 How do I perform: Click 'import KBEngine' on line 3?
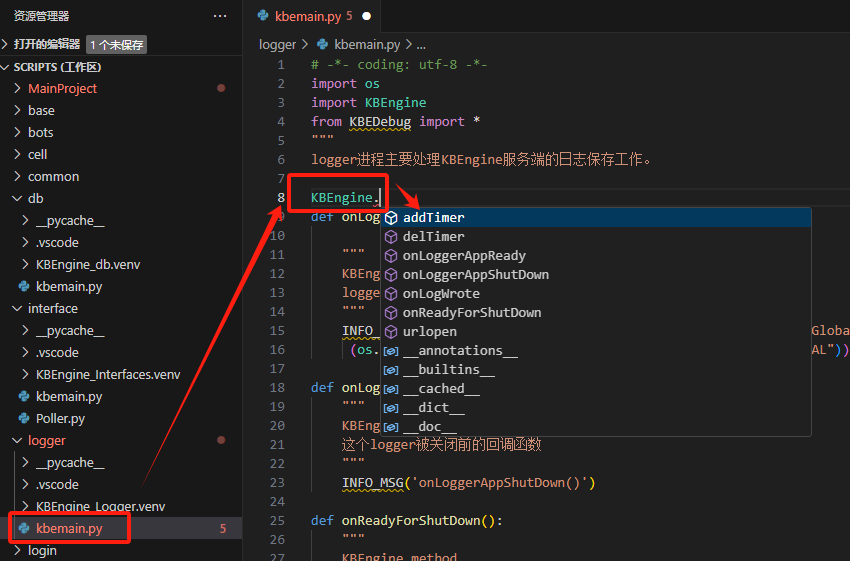369,102
